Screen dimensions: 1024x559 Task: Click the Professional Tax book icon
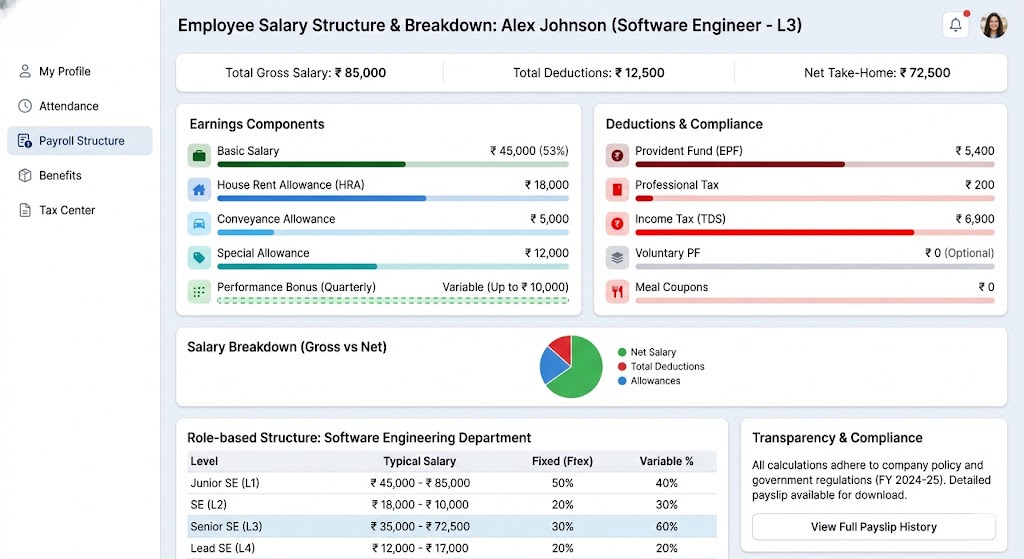coord(617,189)
